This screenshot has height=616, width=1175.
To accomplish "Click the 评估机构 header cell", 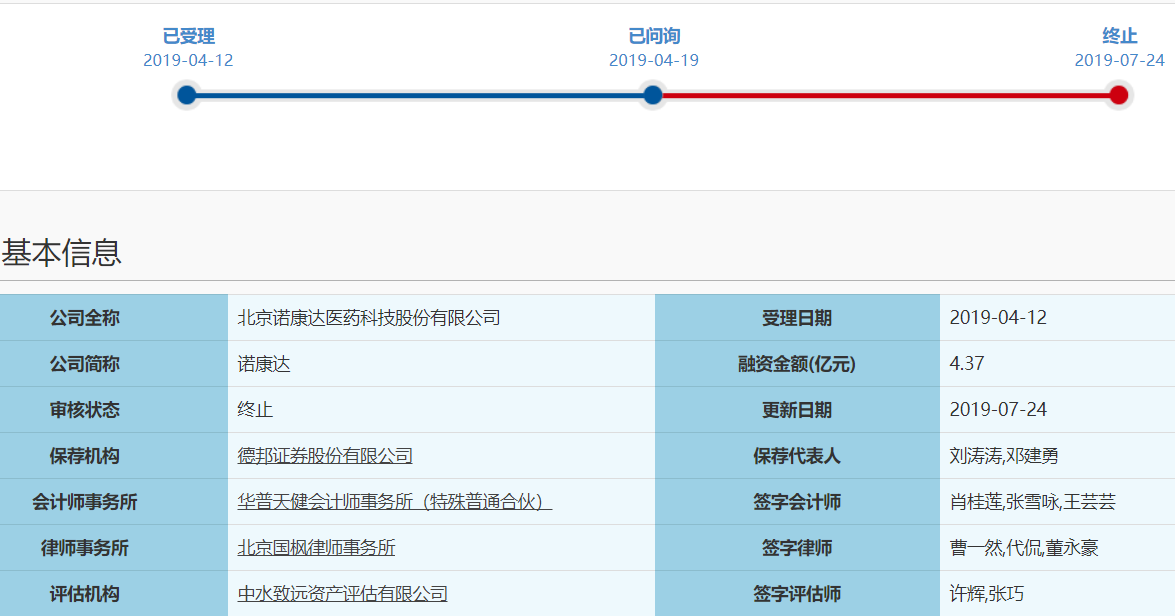I will point(114,594).
